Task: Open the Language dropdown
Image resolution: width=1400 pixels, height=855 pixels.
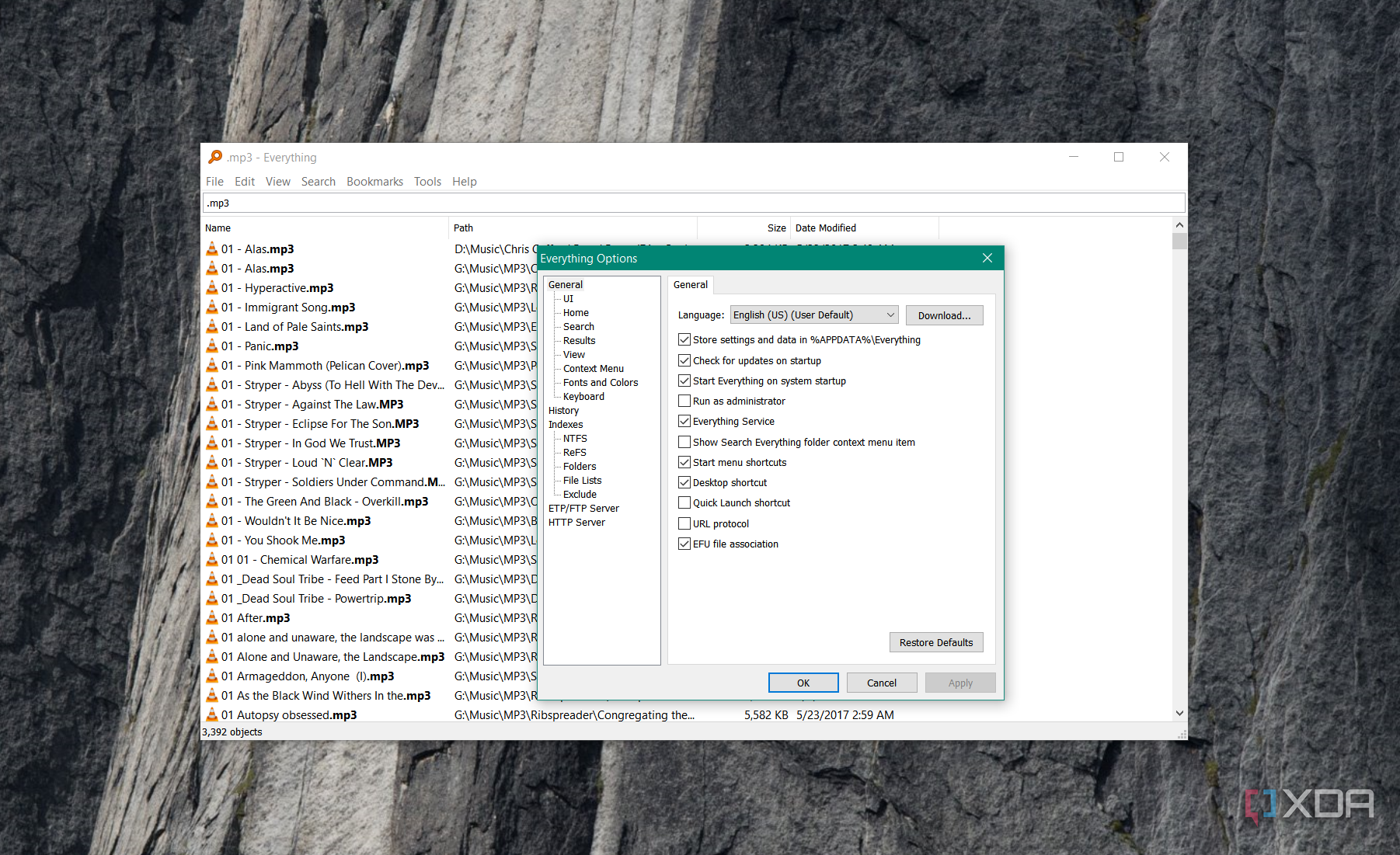Action: 814,315
